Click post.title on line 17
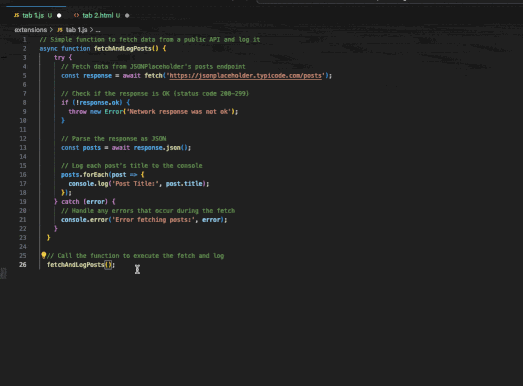This screenshot has width=523, height=386. (184, 184)
